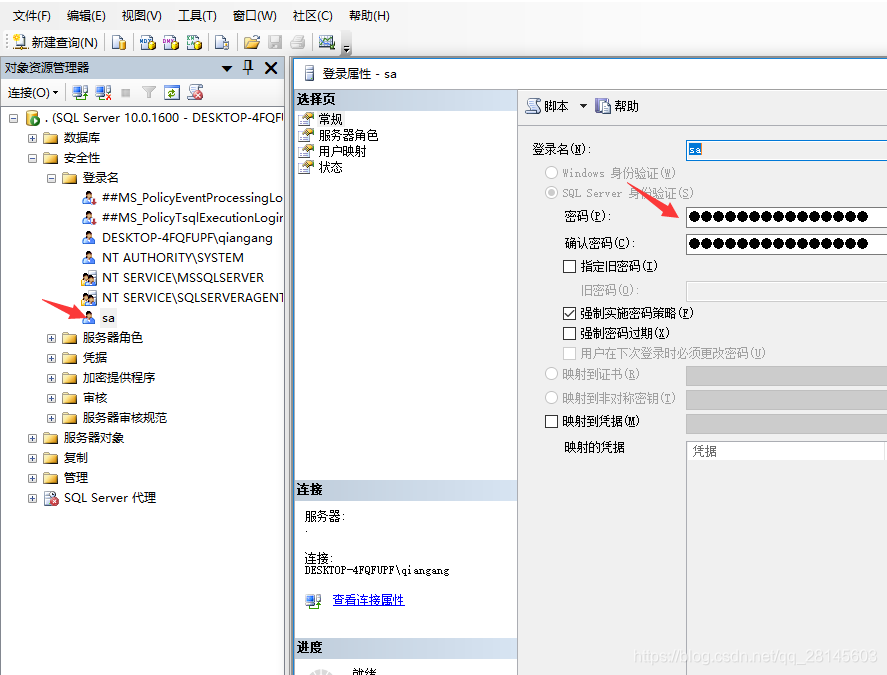
Task: Click the 登录名 input field
Action: click(x=786, y=150)
